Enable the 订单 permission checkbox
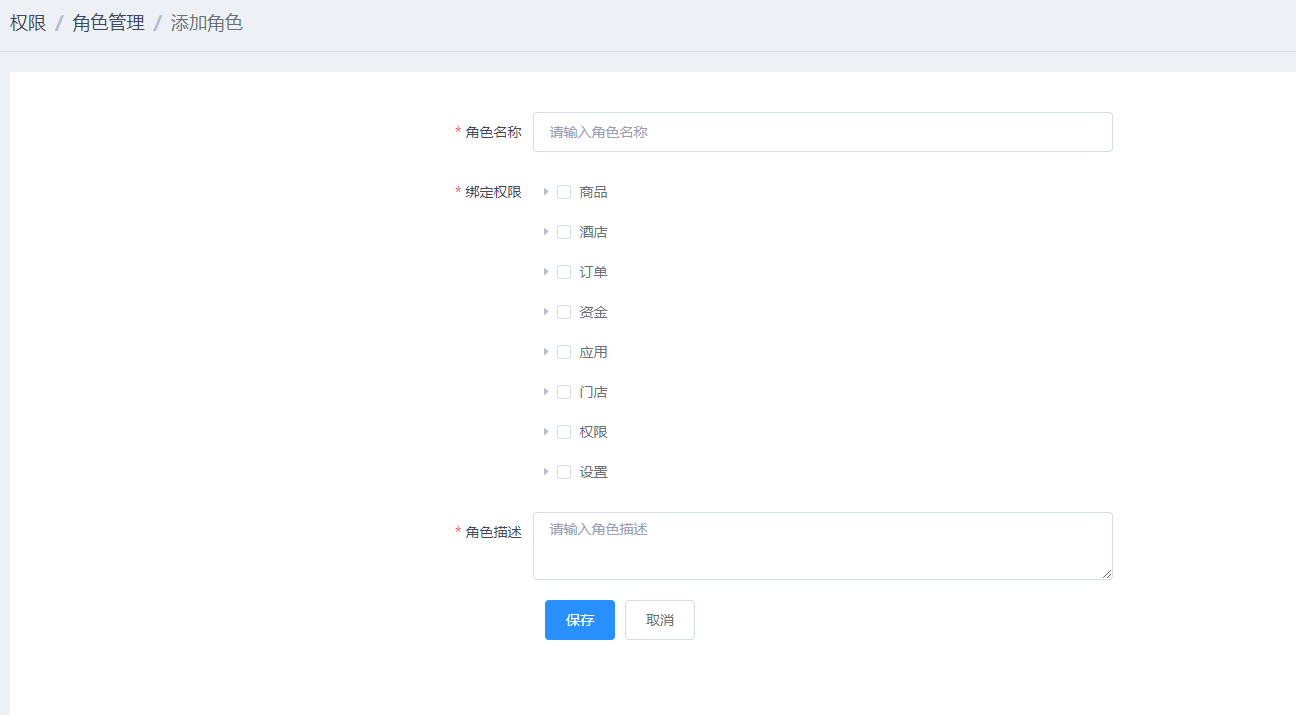The image size is (1296, 715). tap(564, 272)
